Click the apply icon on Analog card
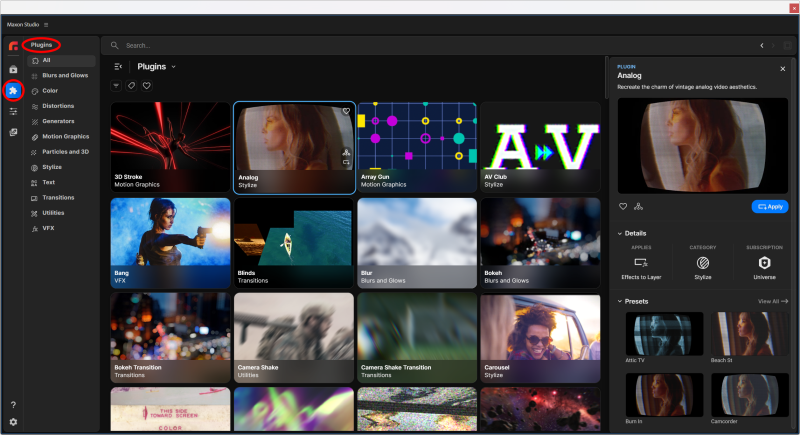Screen dimensions: 800x435 click(x=346, y=162)
